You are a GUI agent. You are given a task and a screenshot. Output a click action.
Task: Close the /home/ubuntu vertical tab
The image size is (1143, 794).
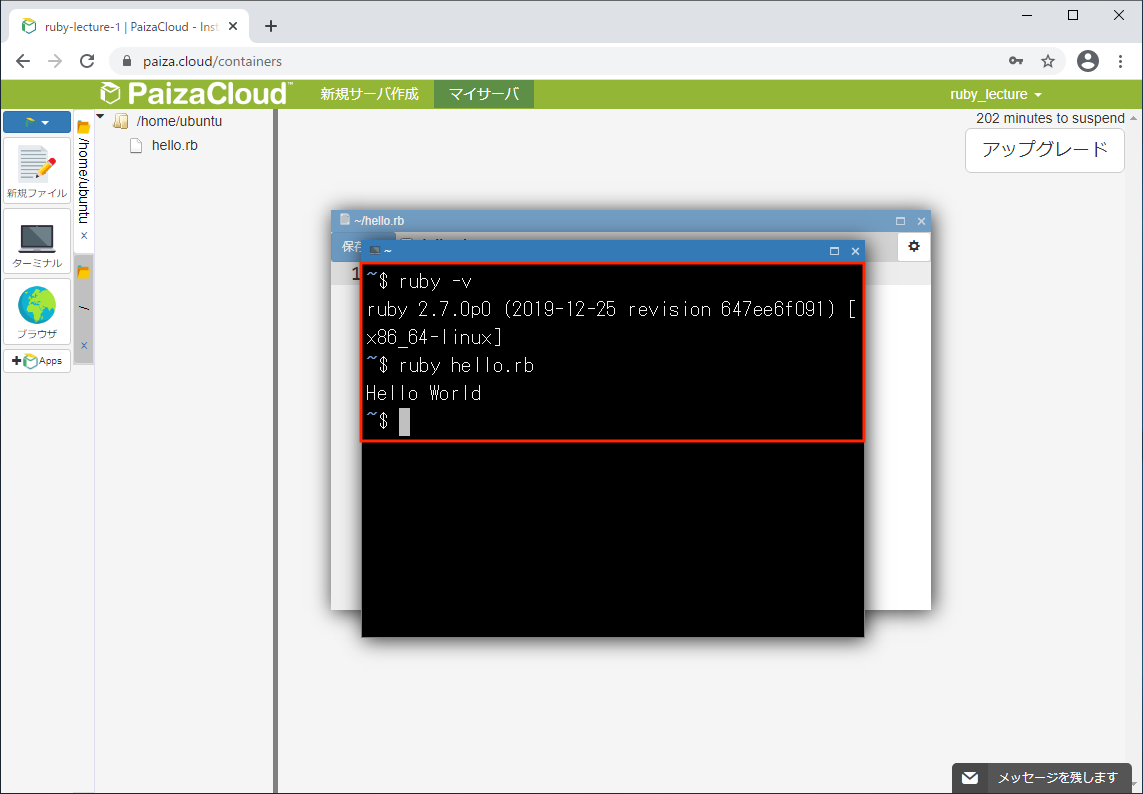pyautogui.click(x=84, y=236)
